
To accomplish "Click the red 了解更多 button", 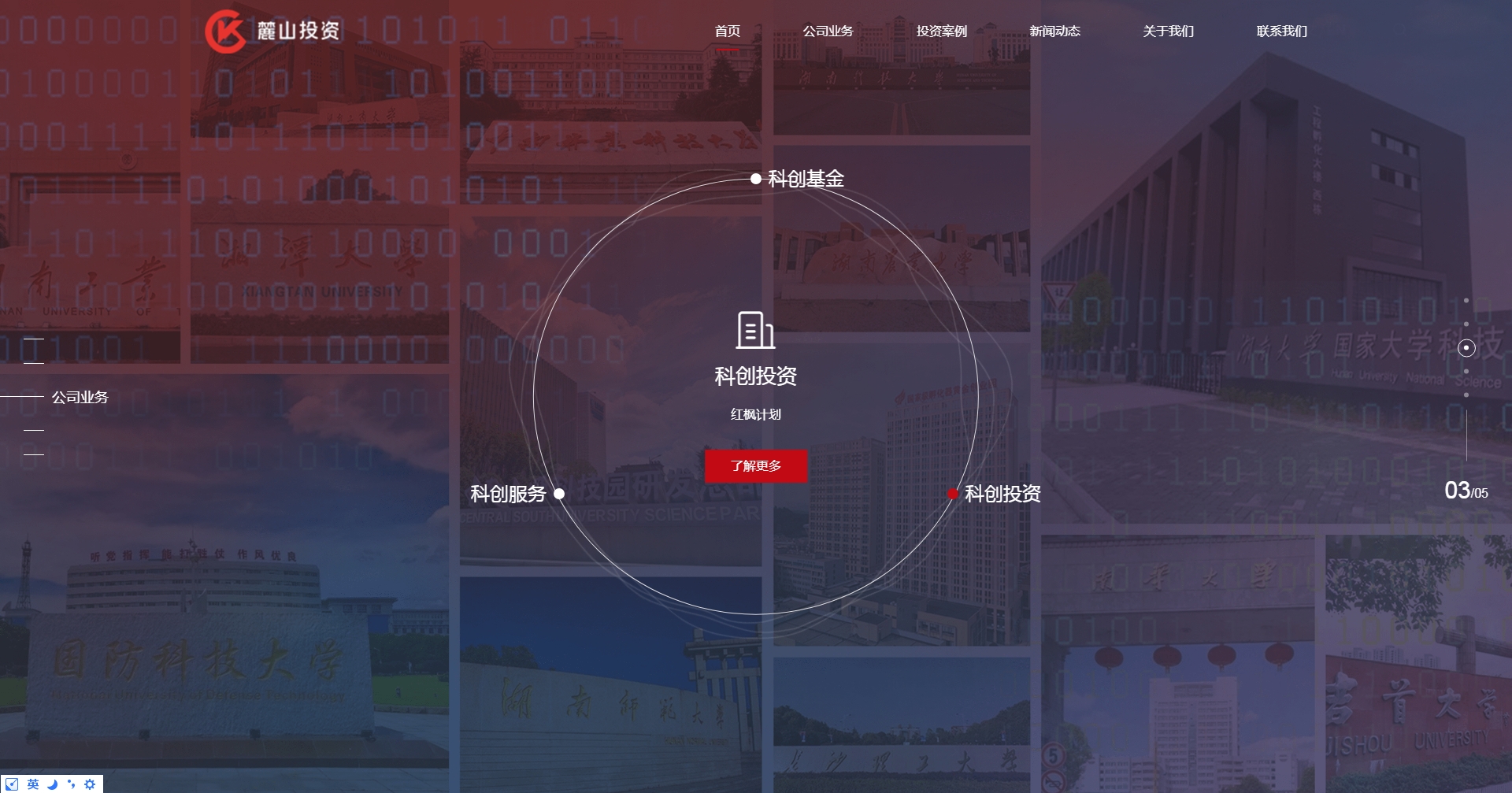I will (x=755, y=466).
